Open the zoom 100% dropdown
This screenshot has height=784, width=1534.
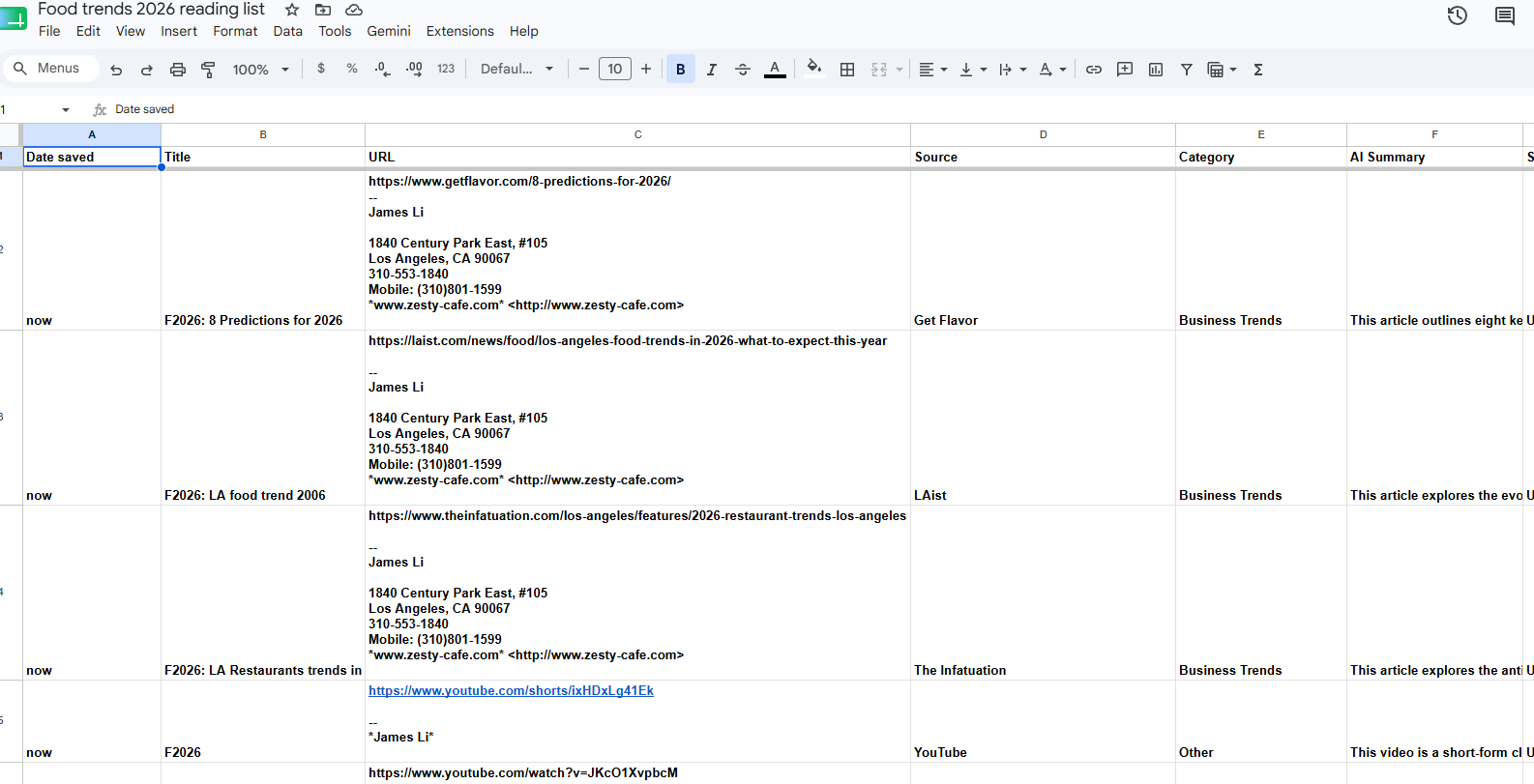(x=260, y=70)
